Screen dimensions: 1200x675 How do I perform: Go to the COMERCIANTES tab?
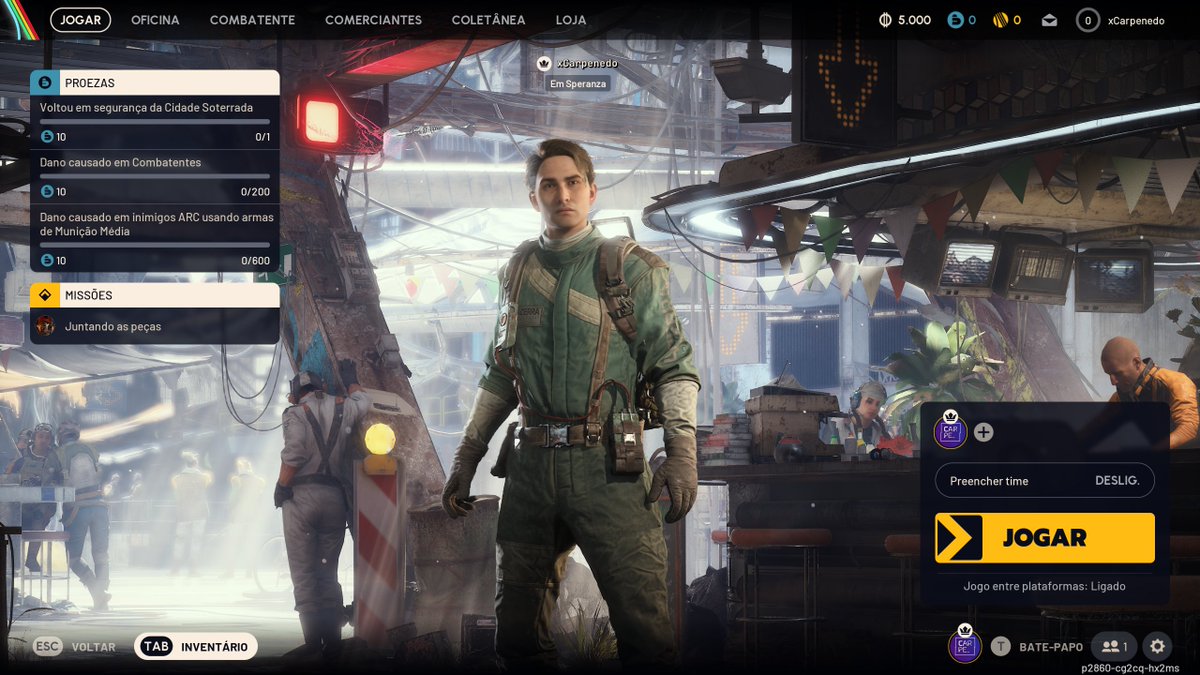tap(373, 20)
